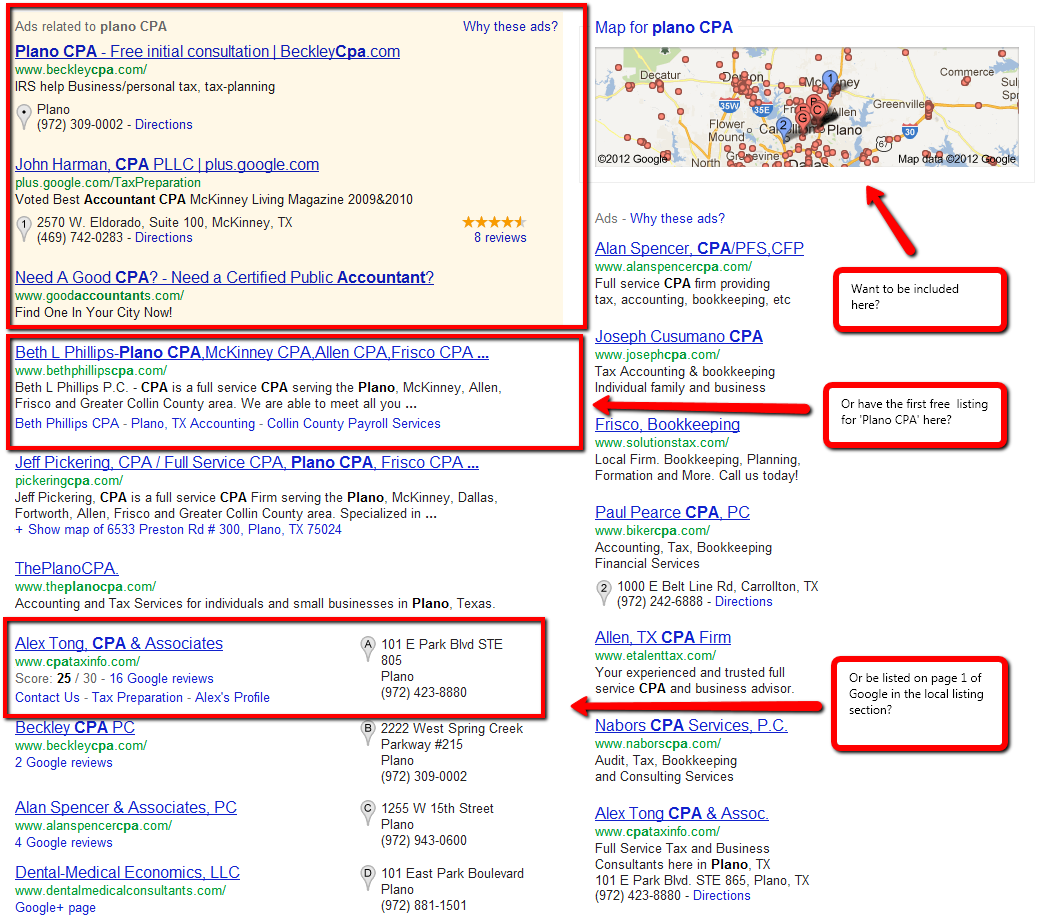Click map pin A for Alex Tong CPA
The height and width of the screenshot is (922, 1042).
(x=367, y=649)
